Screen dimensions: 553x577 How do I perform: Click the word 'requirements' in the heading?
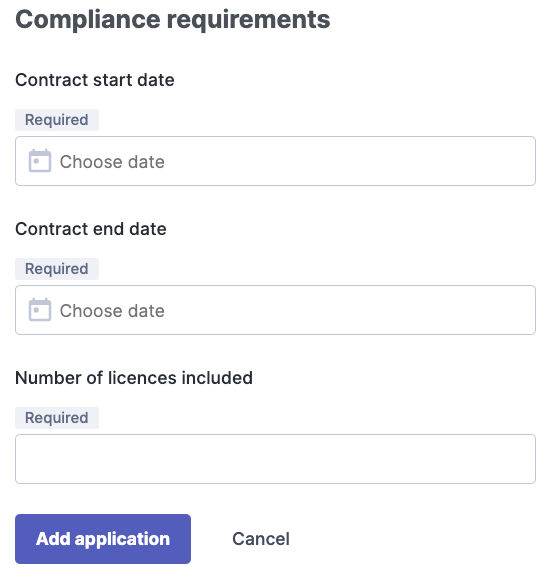(x=249, y=21)
